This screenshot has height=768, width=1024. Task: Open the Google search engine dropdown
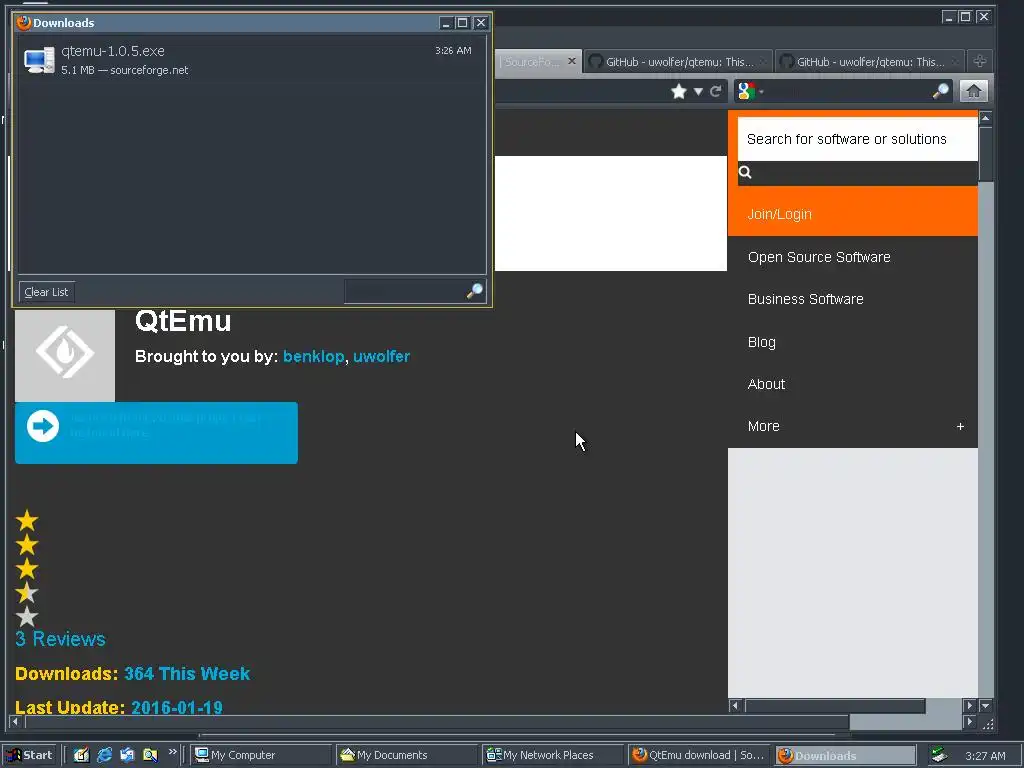[750, 91]
